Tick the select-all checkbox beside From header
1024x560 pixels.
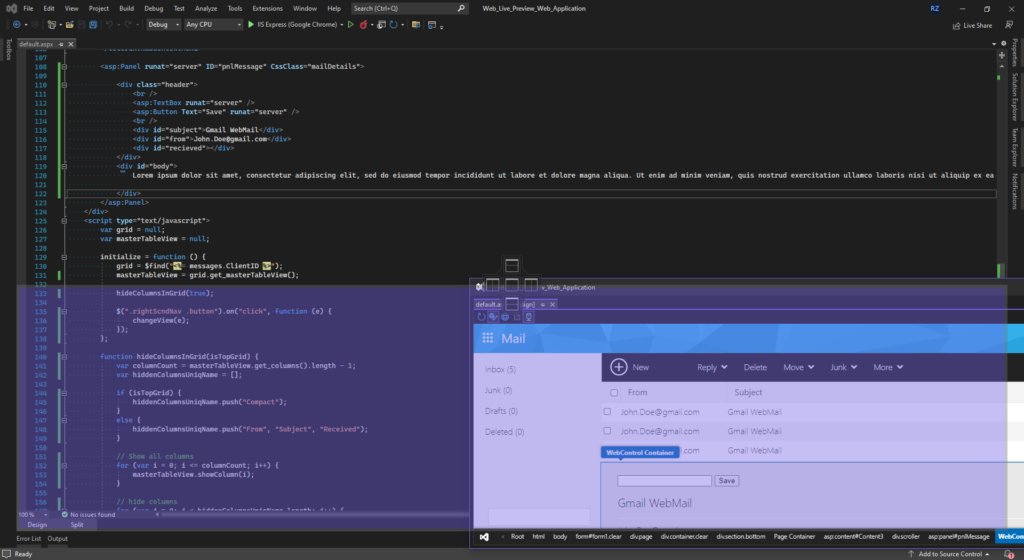pos(614,393)
